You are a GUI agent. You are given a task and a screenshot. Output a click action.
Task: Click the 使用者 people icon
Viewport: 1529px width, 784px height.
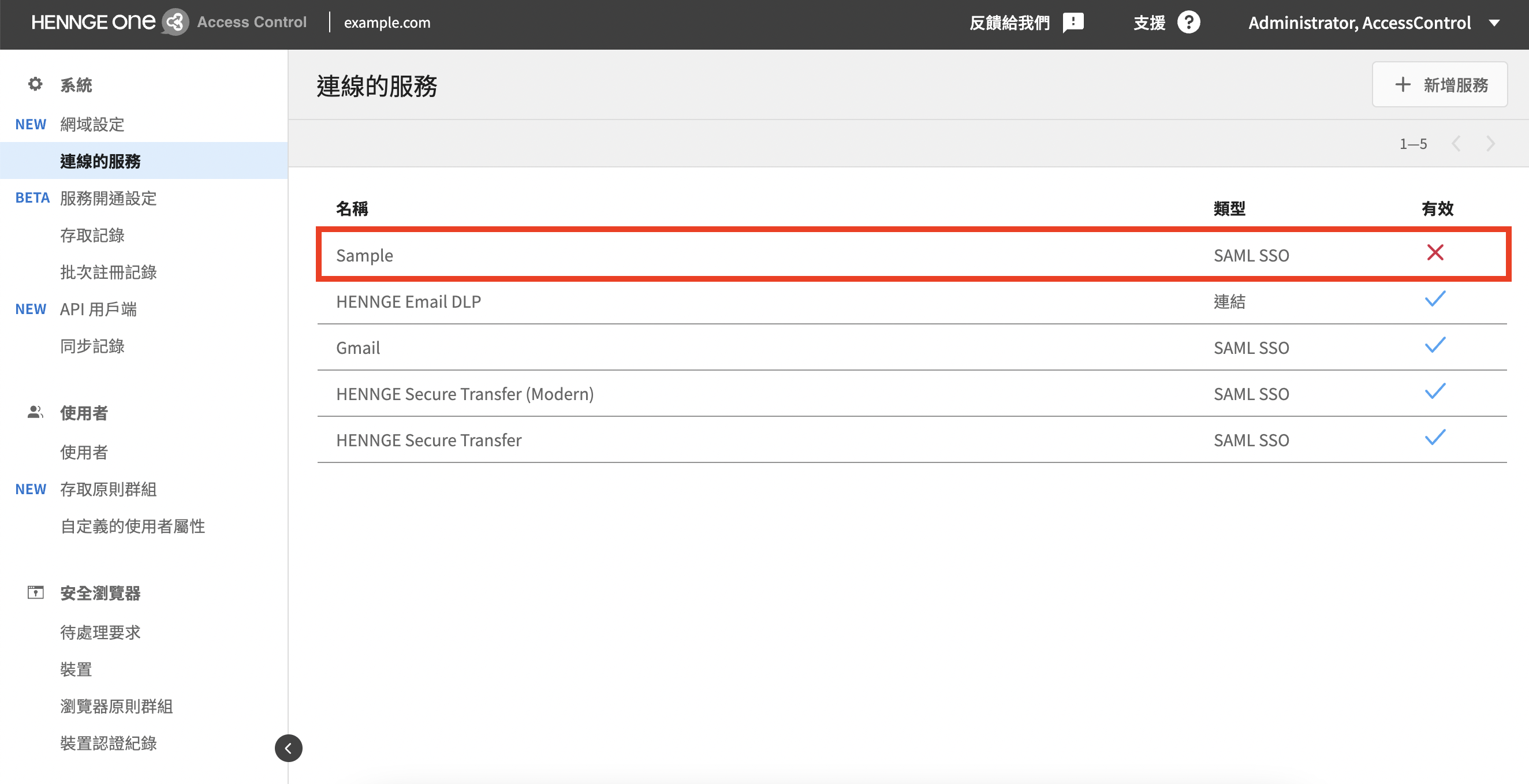pos(36,412)
